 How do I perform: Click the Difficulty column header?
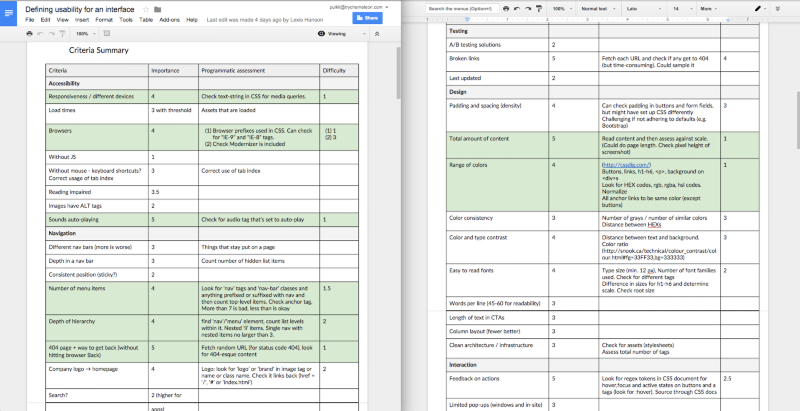point(339,70)
